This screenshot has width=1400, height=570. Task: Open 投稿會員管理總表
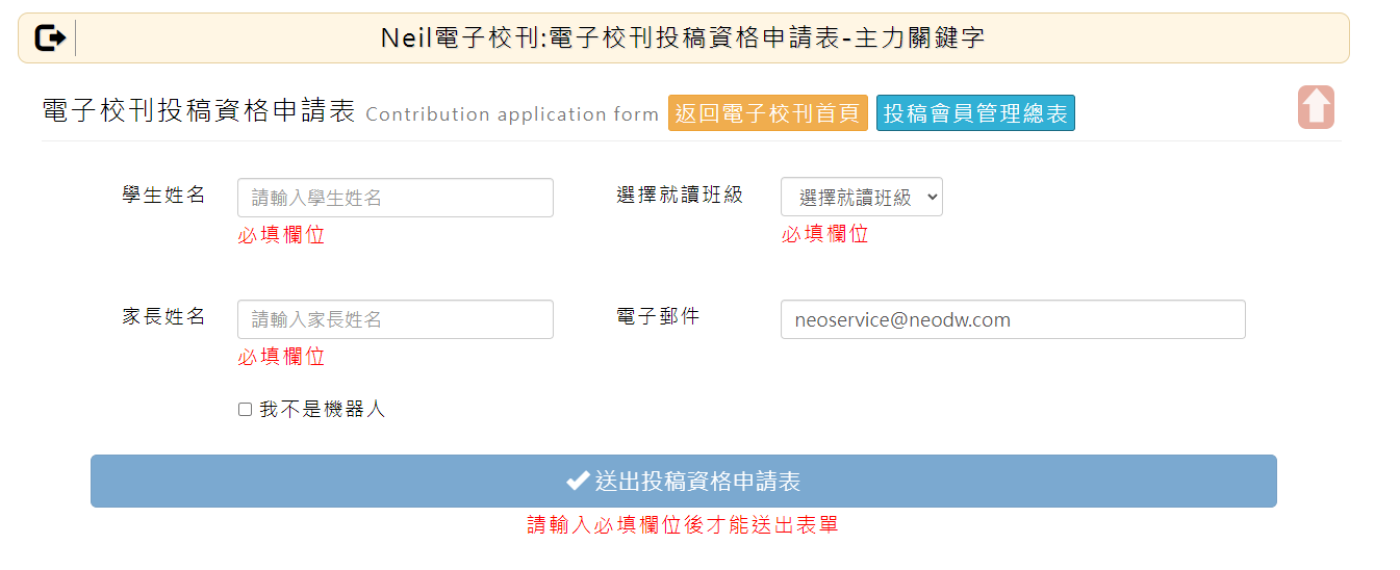[975, 113]
